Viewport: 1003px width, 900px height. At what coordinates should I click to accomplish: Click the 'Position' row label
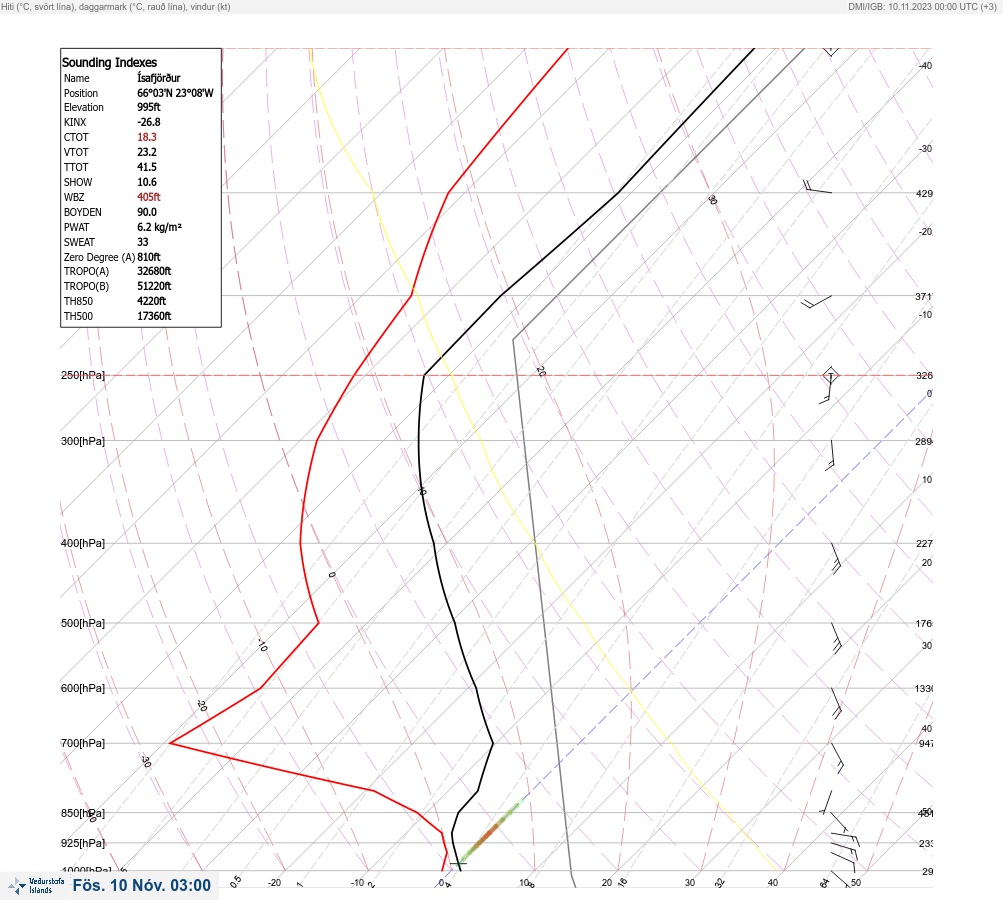(81, 93)
